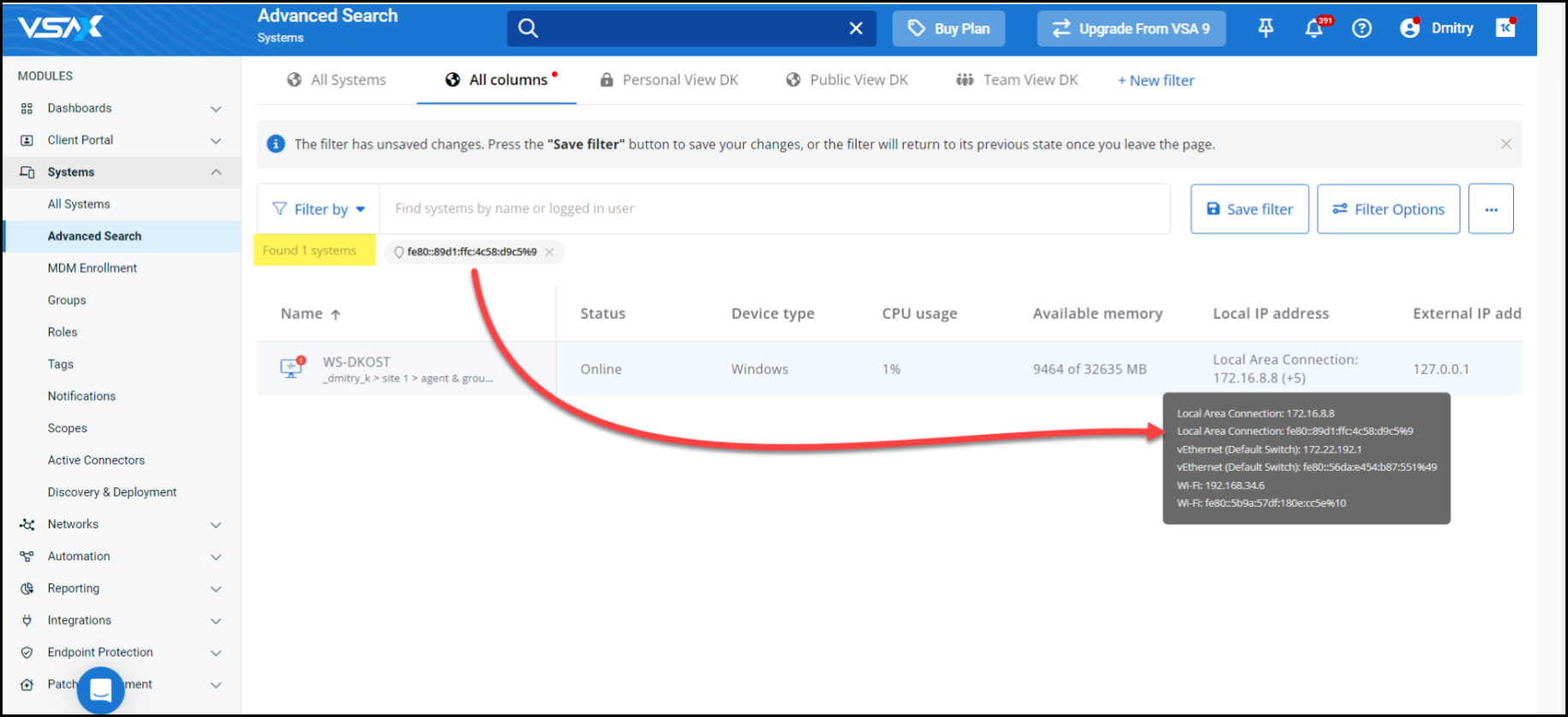Viewport: 1568px width, 717px height.
Task: Click the pin icon in header
Action: (1265, 28)
